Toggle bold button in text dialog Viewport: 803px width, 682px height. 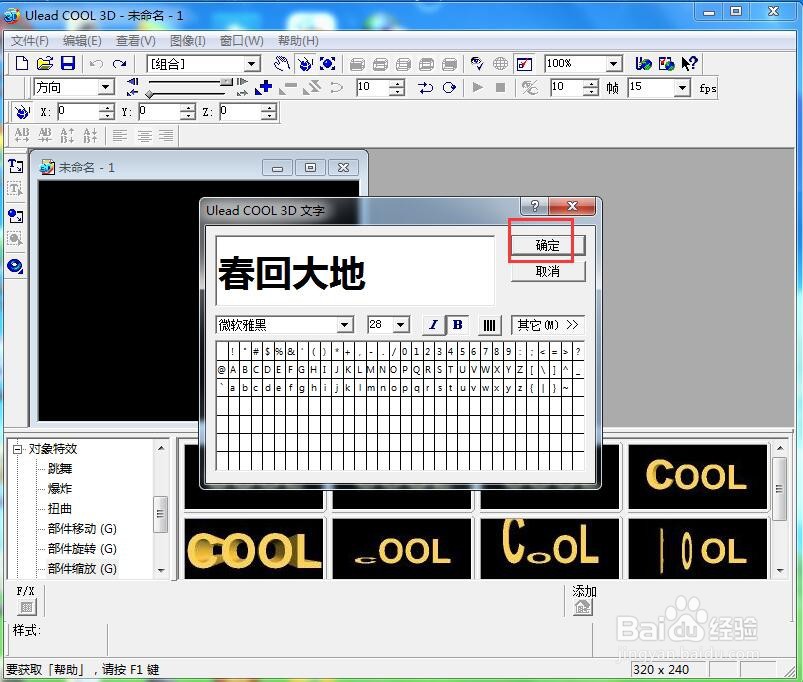457,325
